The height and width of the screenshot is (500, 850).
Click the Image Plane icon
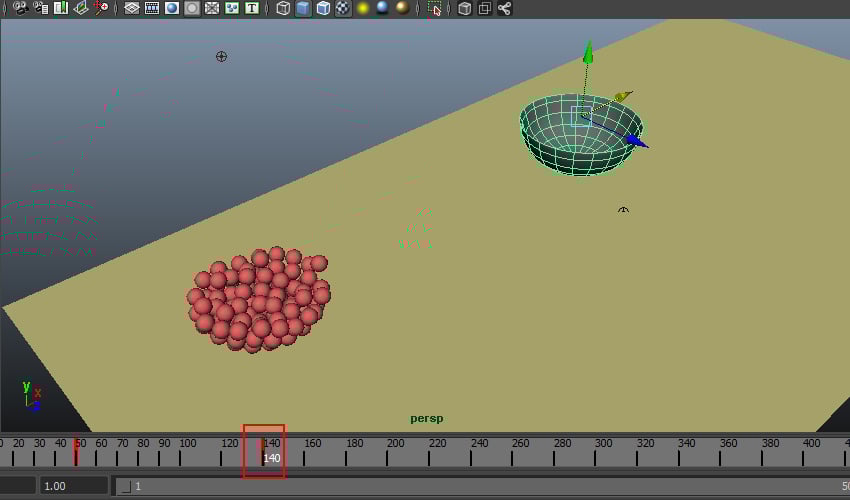tap(81, 8)
